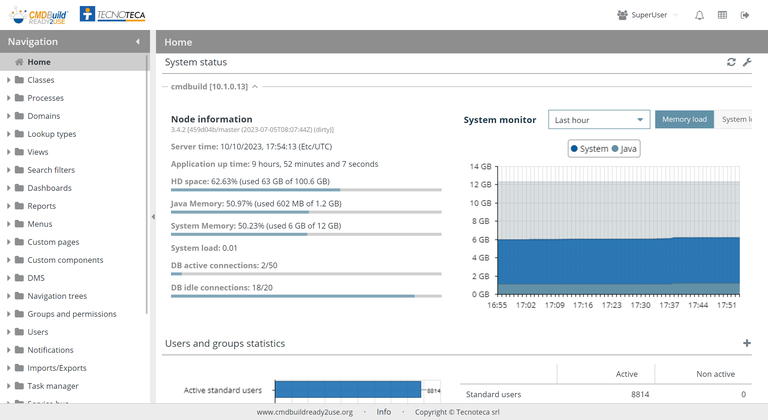
Task: Click Standard users active value 8814
Action: (640, 395)
